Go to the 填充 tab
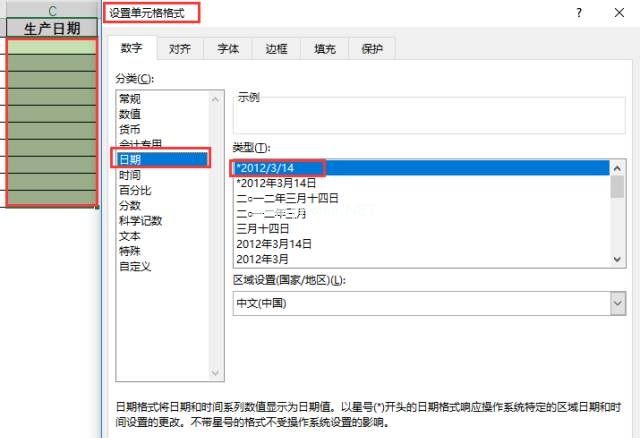The width and height of the screenshot is (640, 438). (325, 48)
